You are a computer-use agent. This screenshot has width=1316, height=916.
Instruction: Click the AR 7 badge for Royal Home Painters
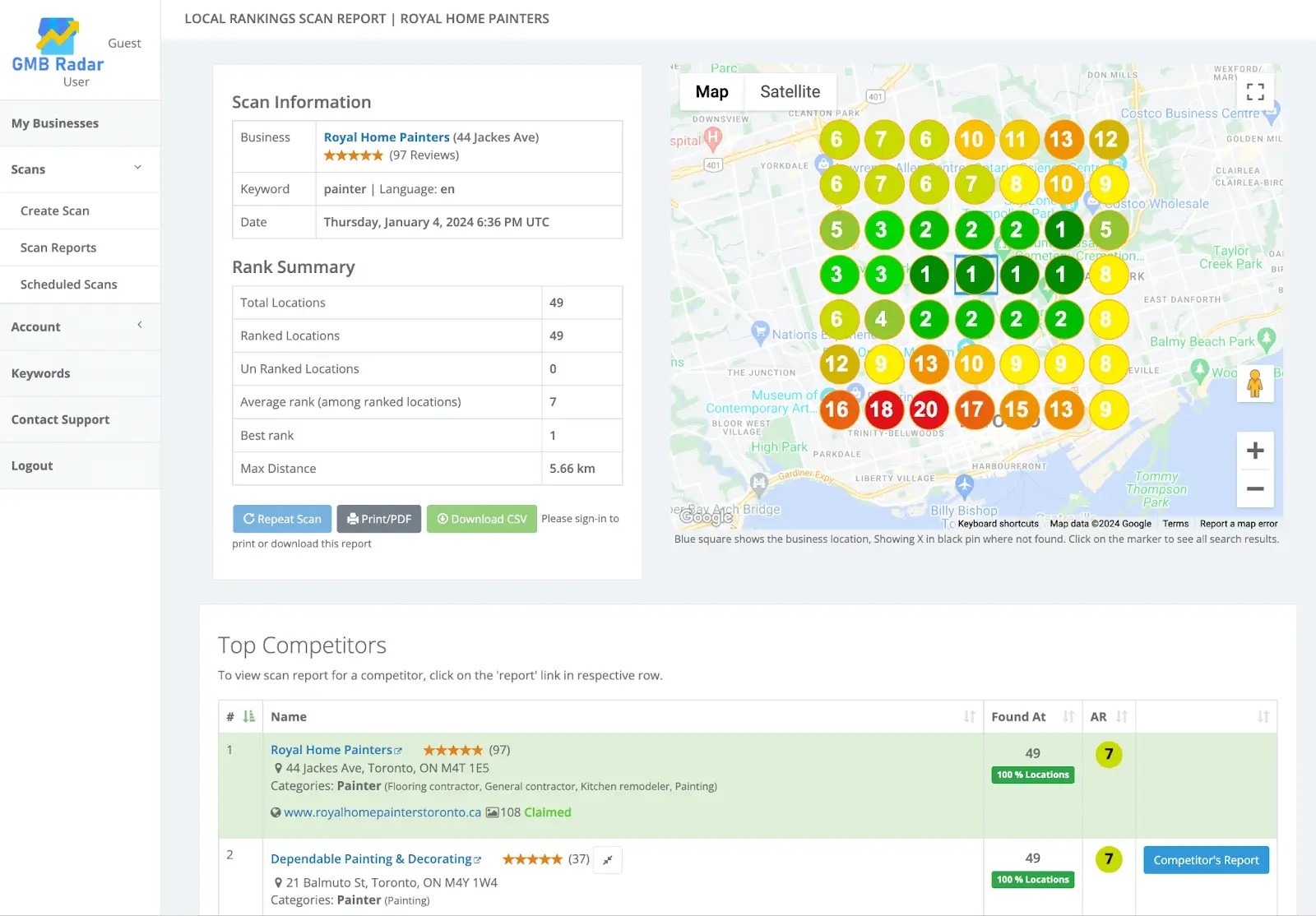1109,754
